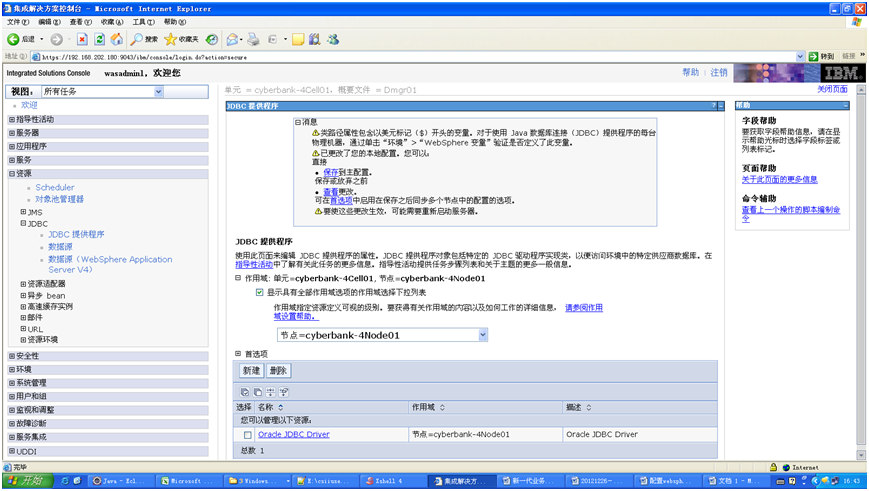Click the scrollbar down arrow
869x491 pixels.
click(861, 455)
